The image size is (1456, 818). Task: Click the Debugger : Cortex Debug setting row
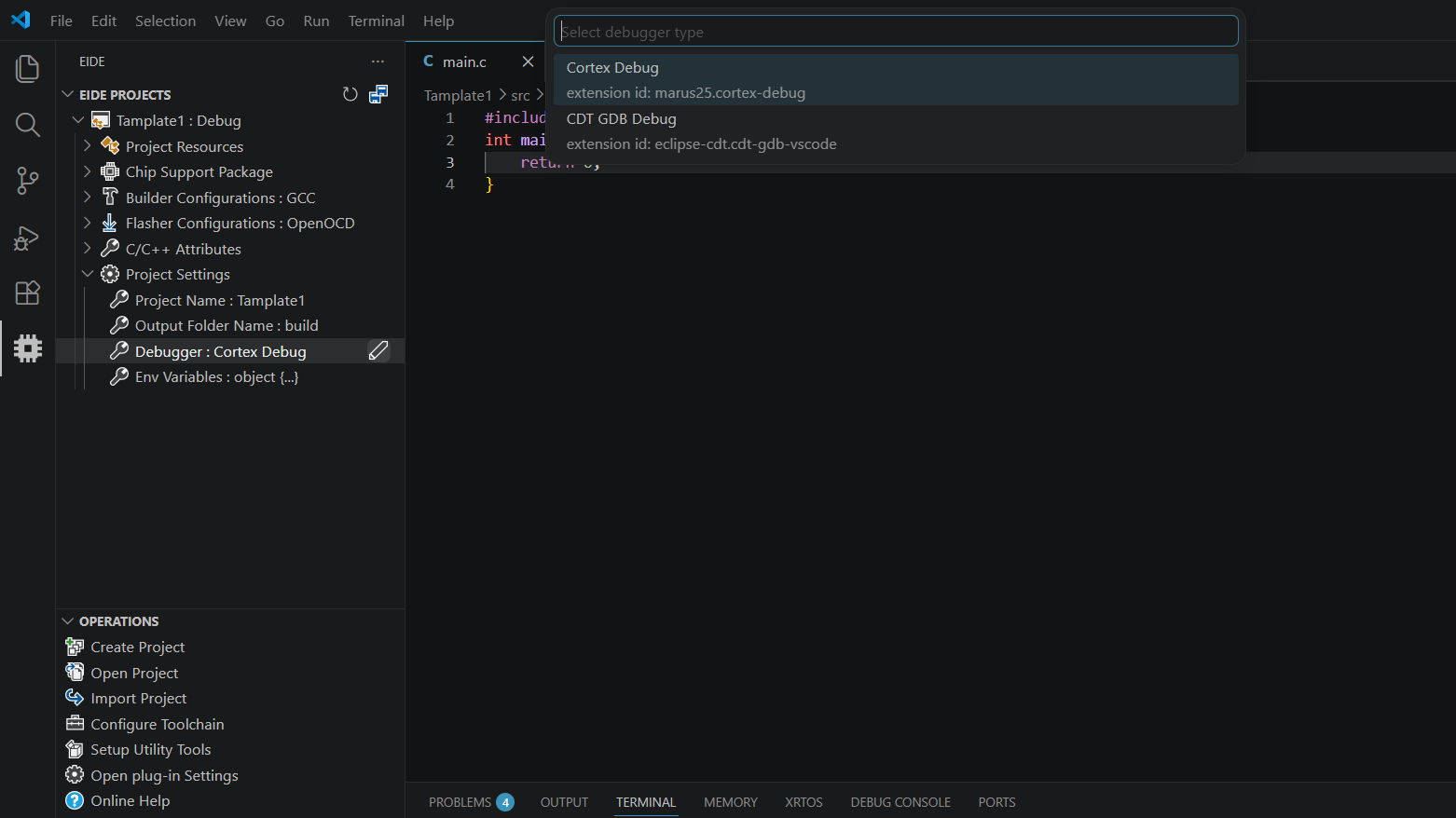[230, 351]
